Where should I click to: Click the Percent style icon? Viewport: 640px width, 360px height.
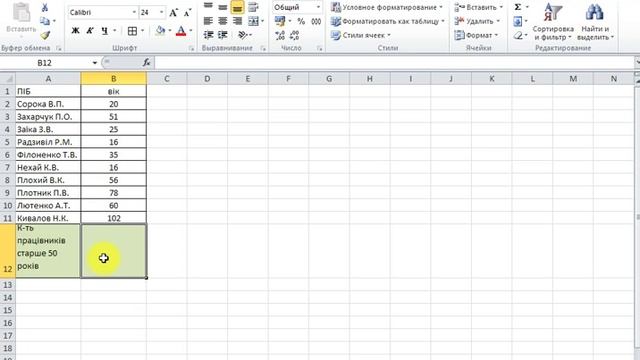click(x=301, y=21)
